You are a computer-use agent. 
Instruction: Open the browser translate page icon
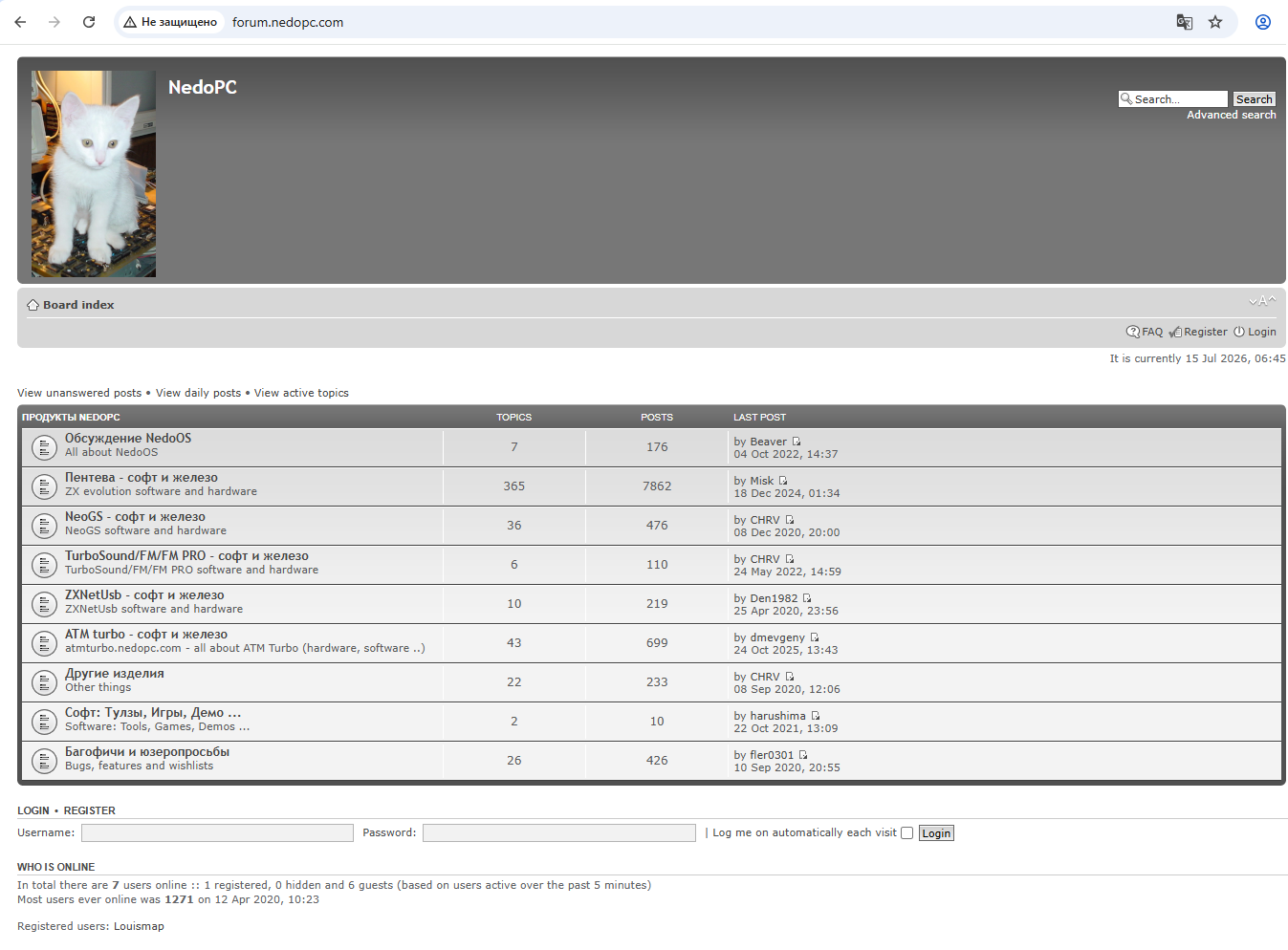pyautogui.click(x=1185, y=22)
